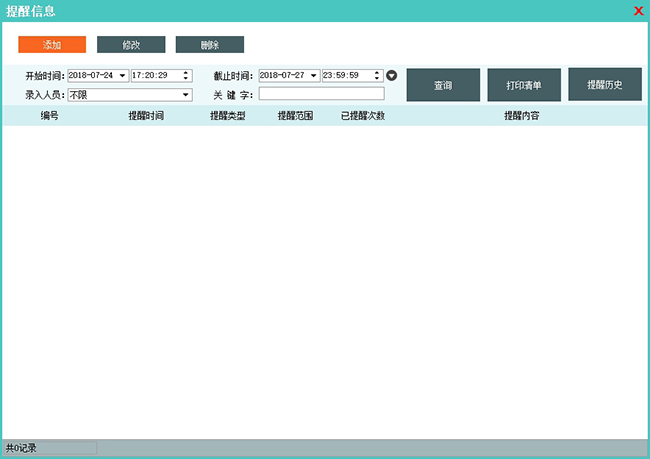
Task: Click the end time field showing 23:59:59
Action: point(345,76)
